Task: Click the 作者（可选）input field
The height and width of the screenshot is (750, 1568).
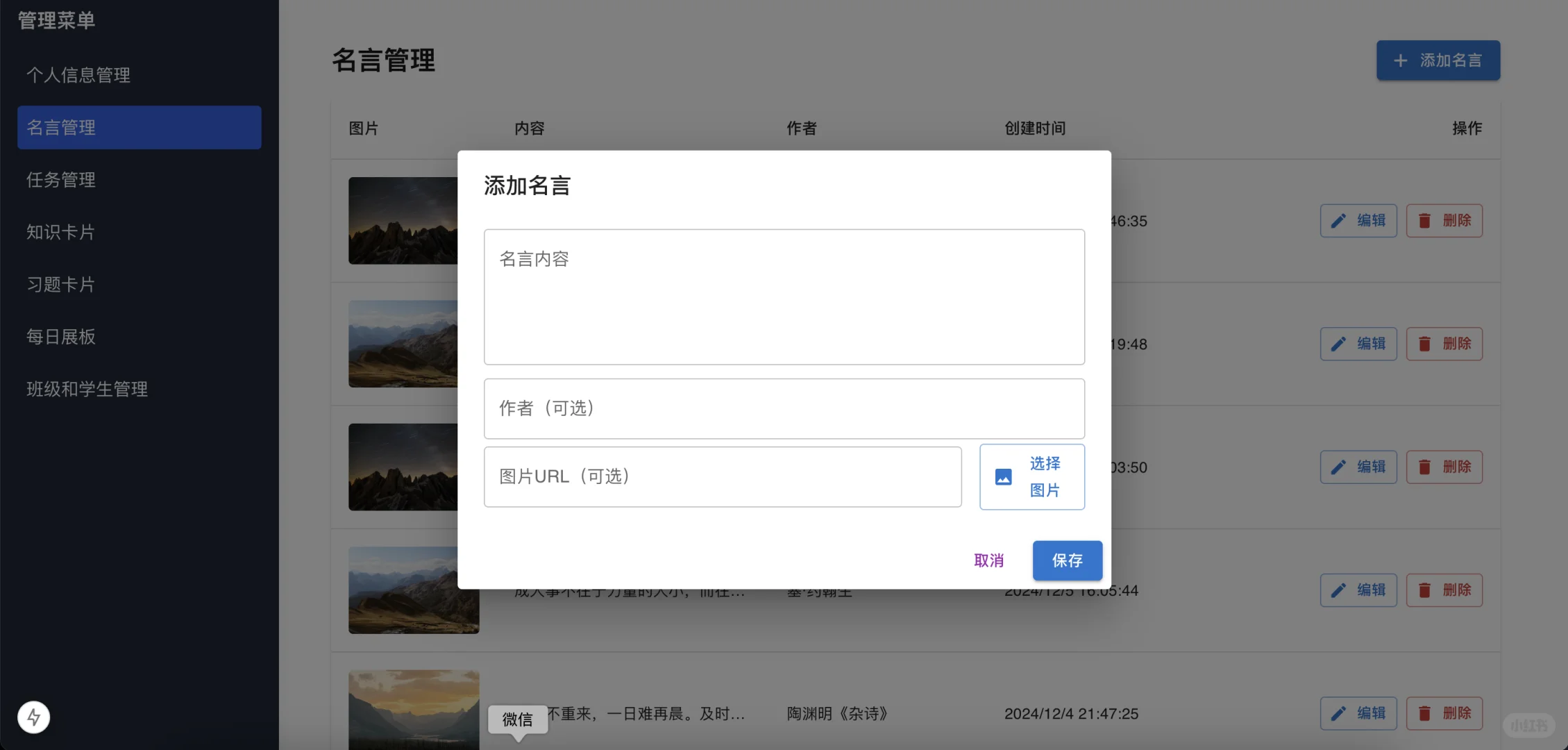Action: 783,408
